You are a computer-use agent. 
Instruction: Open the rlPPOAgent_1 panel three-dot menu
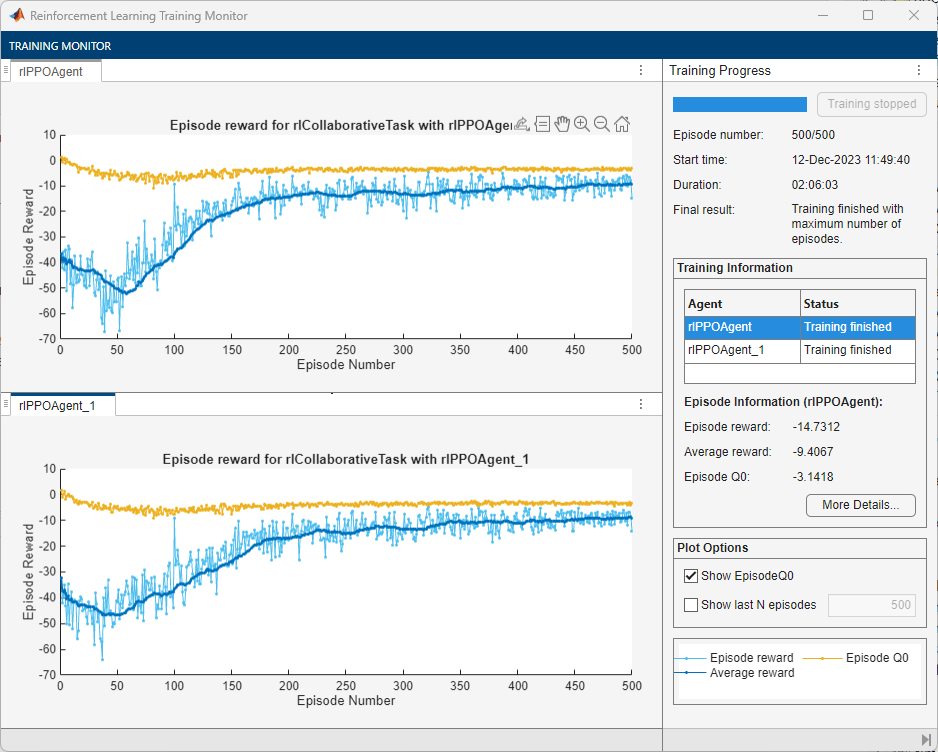click(x=641, y=405)
